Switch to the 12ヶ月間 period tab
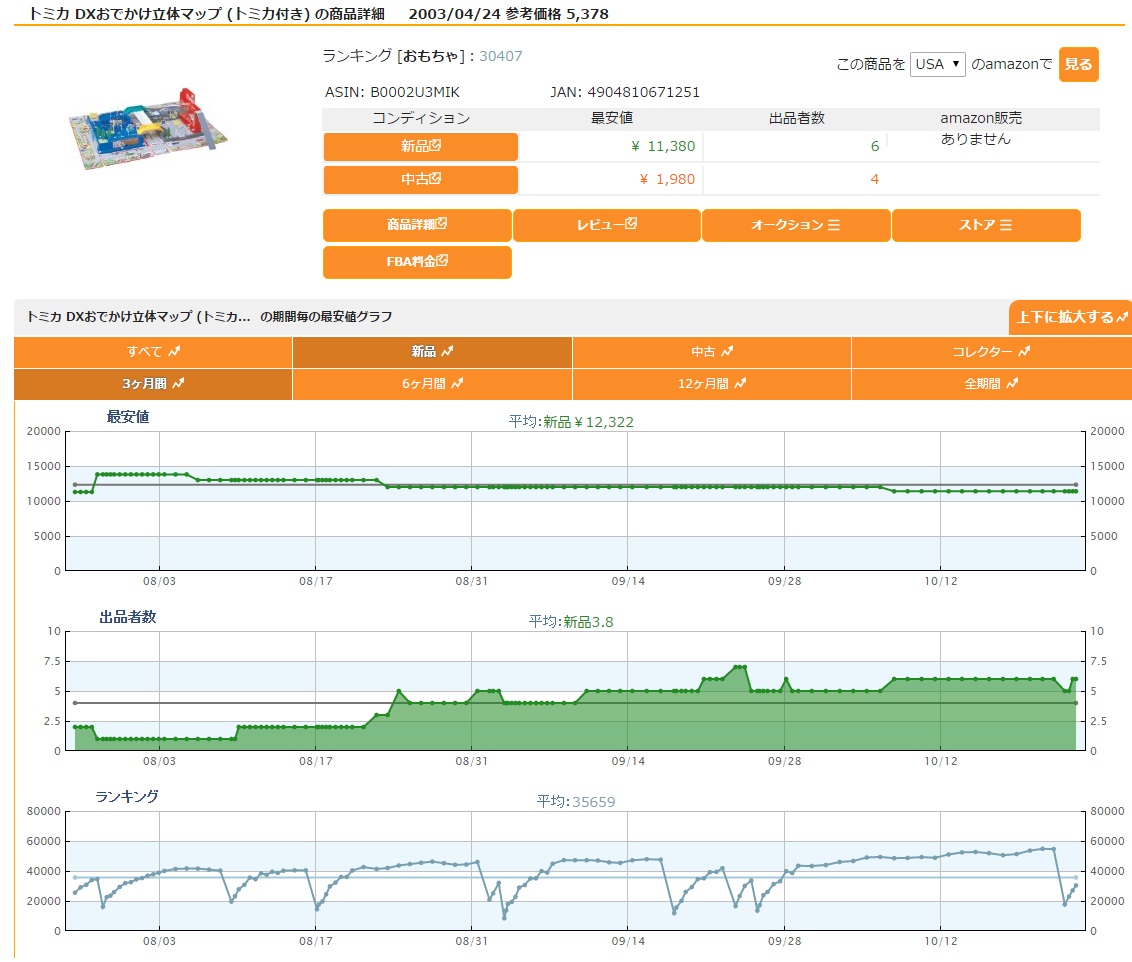Viewport: 1132px width, 962px height. pos(712,384)
